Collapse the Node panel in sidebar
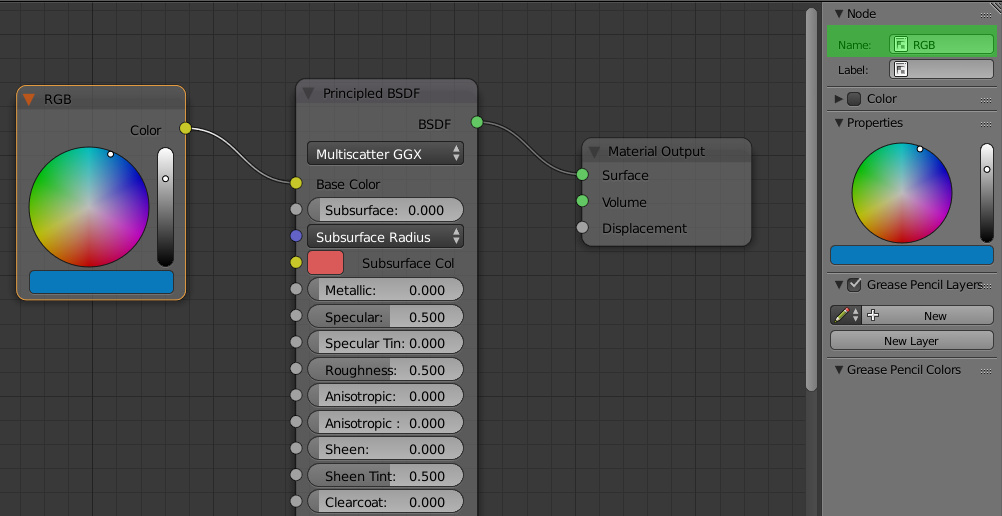This screenshot has height=516, width=1002. click(839, 14)
